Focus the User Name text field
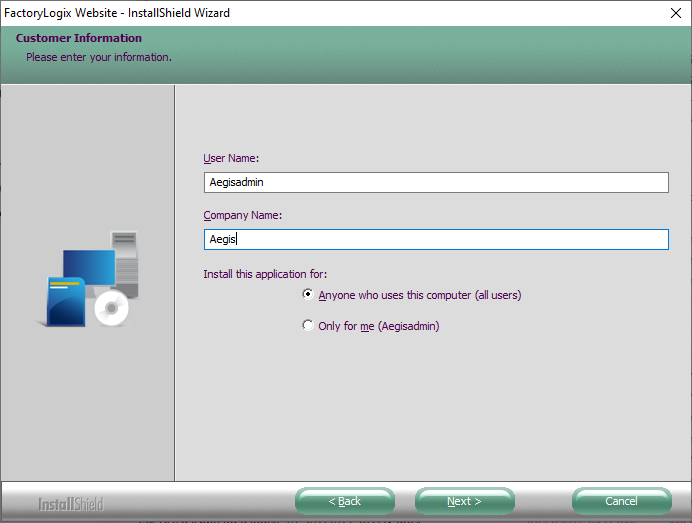Image resolution: width=692 pixels, height=523 pixels. (435, 182)
